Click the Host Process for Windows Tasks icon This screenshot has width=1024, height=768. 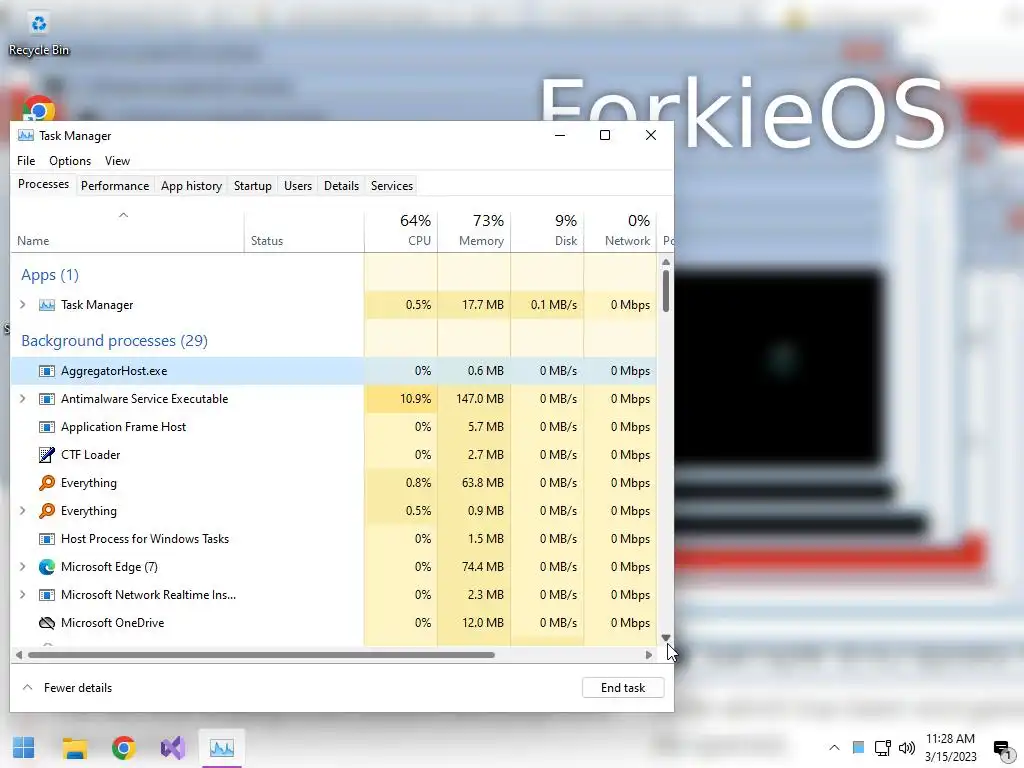(46, 539)
